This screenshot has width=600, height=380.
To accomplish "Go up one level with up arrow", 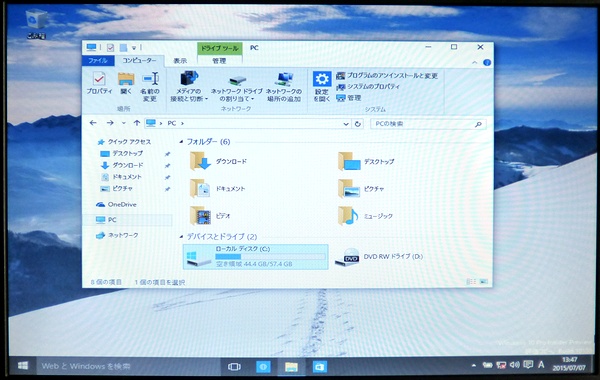I will [x=137, y=123].
